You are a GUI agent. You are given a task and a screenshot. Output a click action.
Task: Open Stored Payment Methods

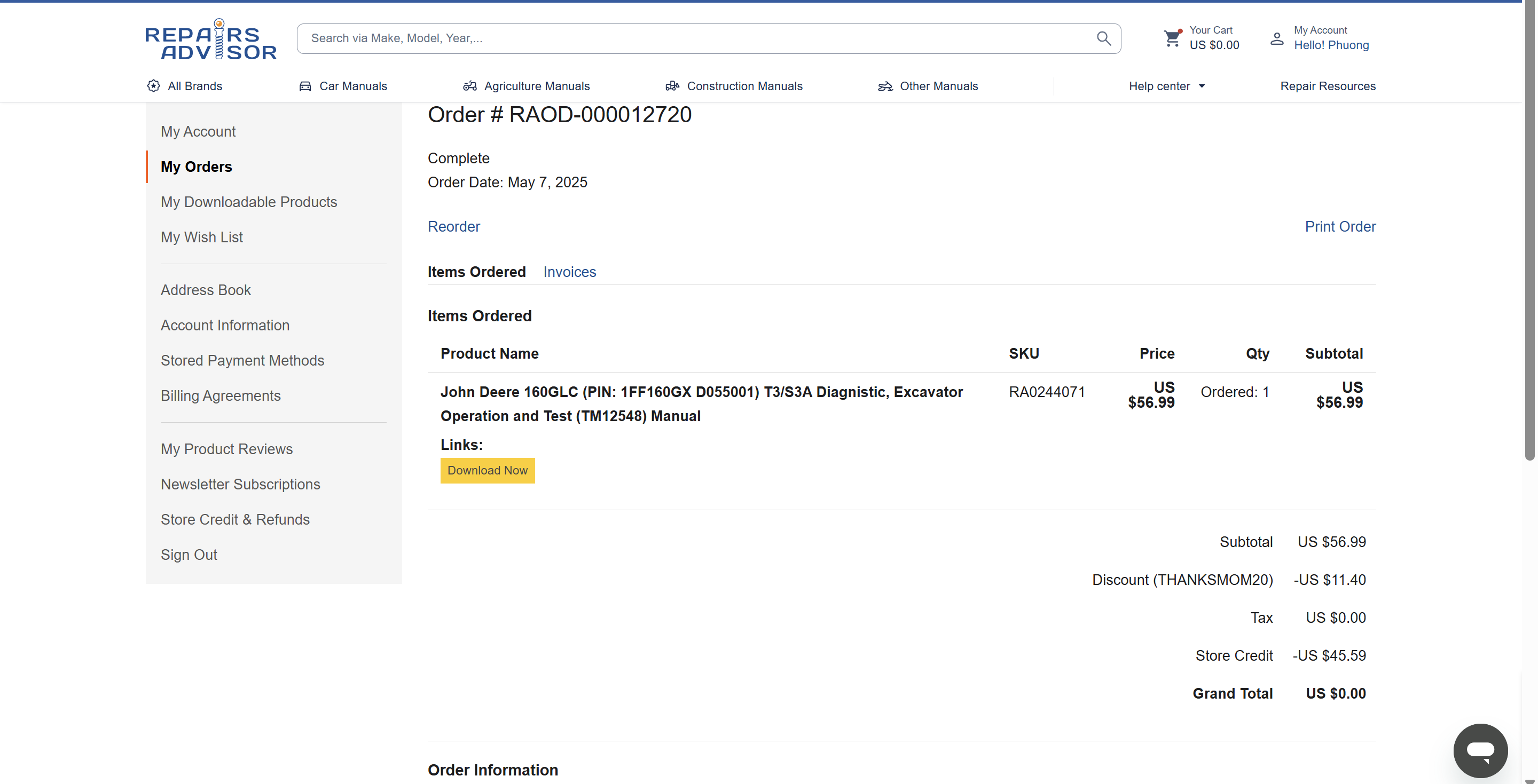coord(242,360)
